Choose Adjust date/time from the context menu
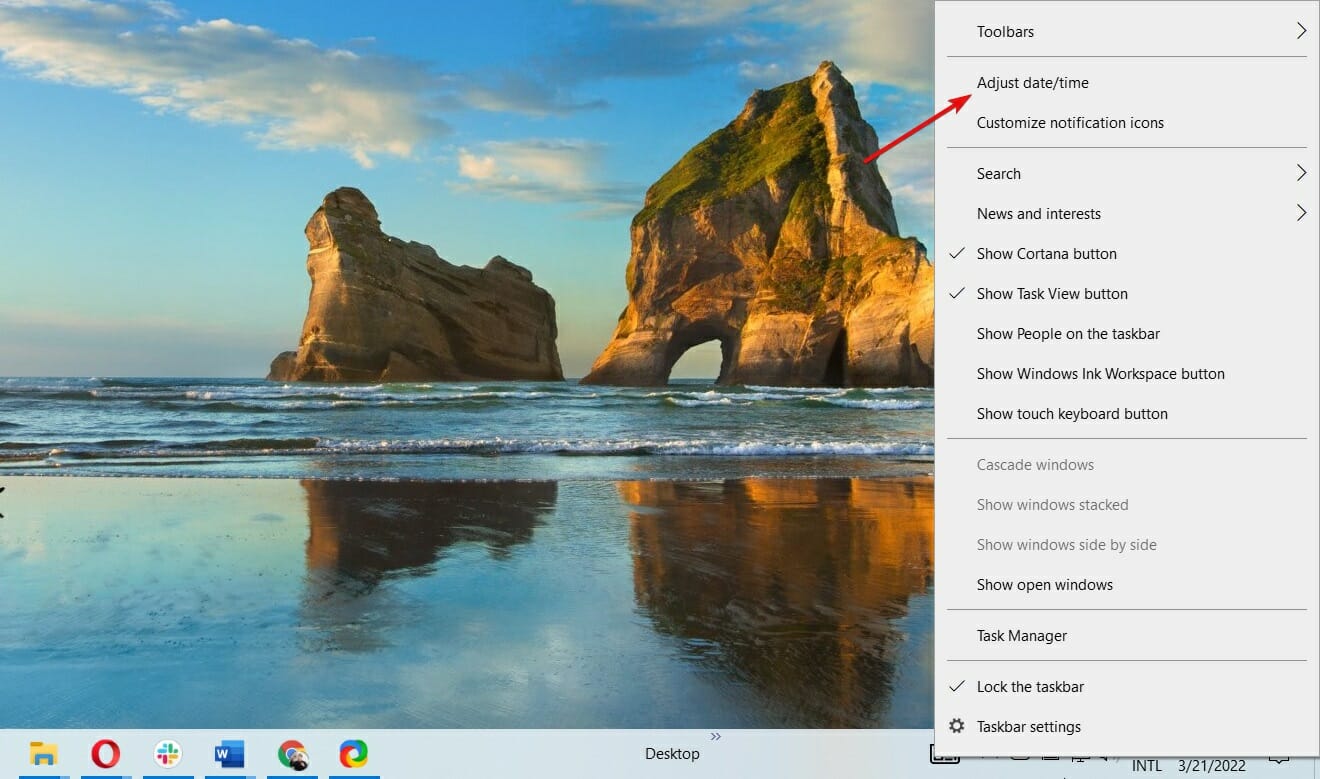The image size is (1320, 779). [x=1127, y=83]
